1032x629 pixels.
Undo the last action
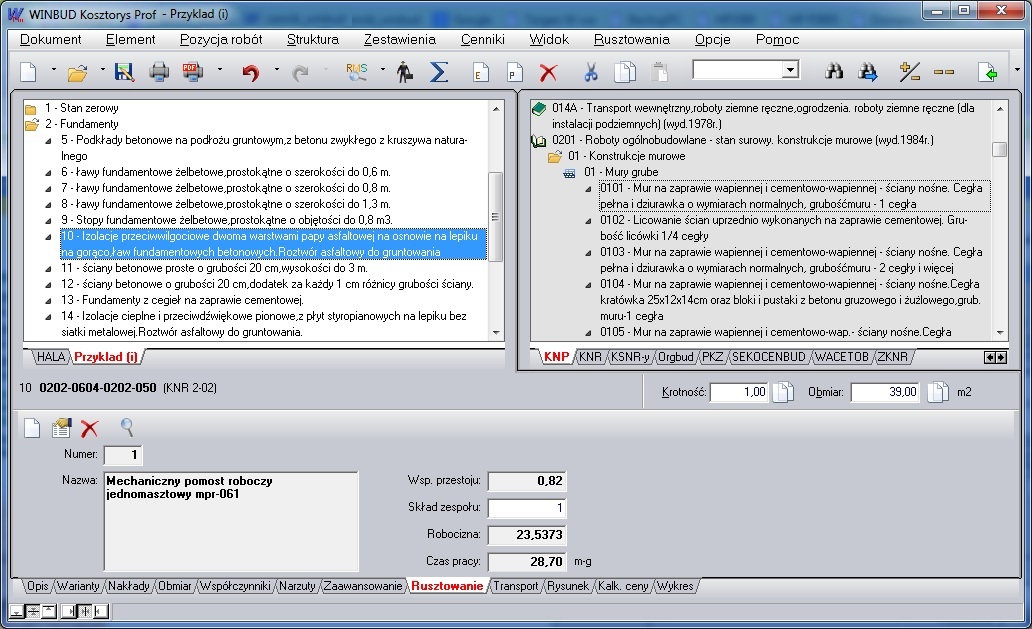pyautogui.click(x=250, y=72)
